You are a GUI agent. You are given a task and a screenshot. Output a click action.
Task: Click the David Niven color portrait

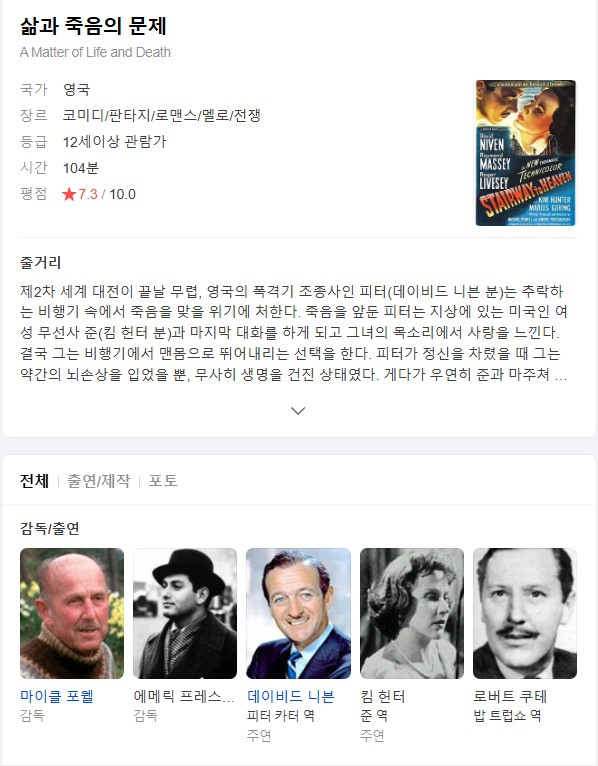click(x=299, y=613)
